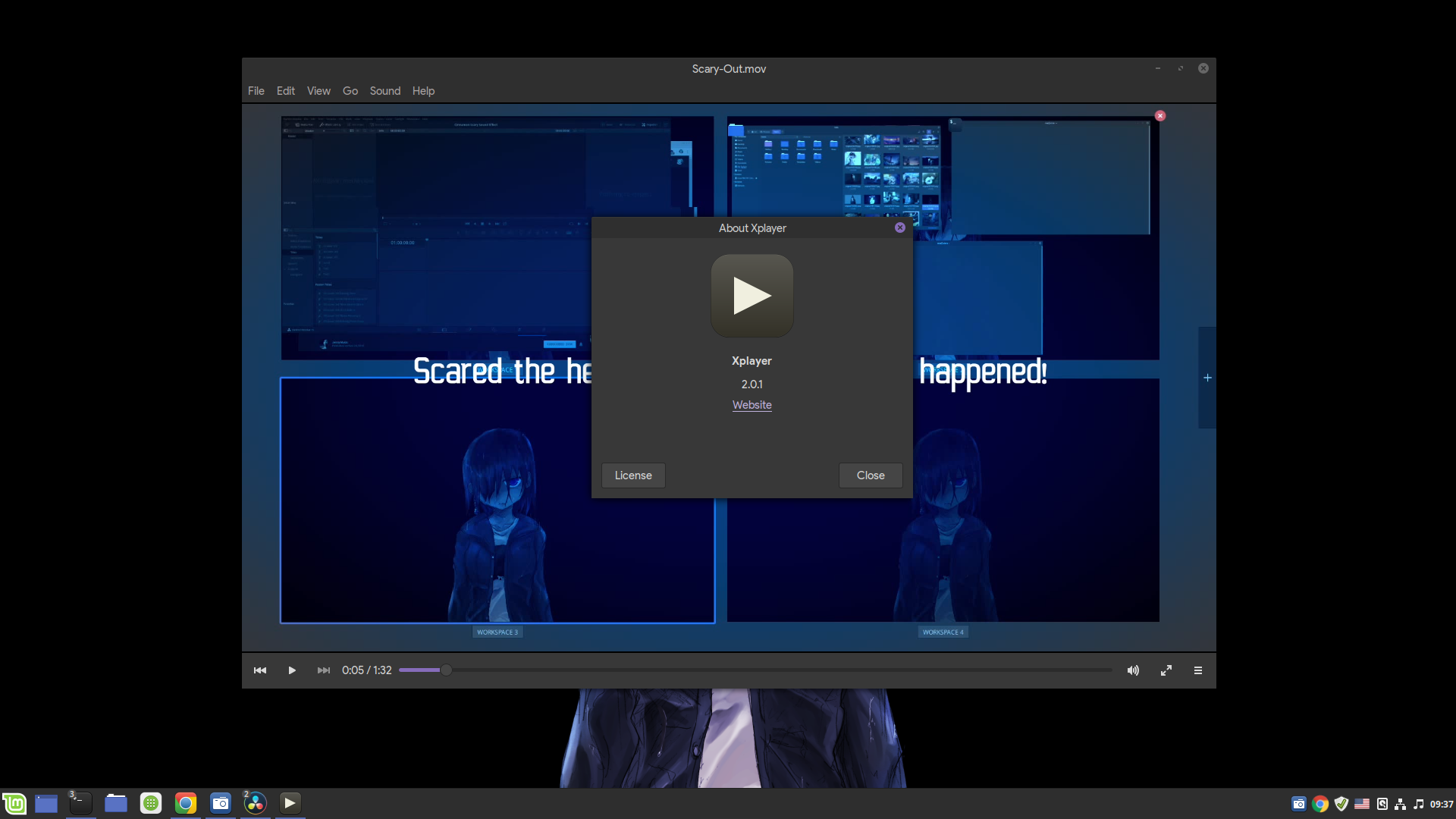Viewport: 1456px width, 819px height.
Task: Open the screenshot camera app in taskbar
Action: click(x=221, y=803)
